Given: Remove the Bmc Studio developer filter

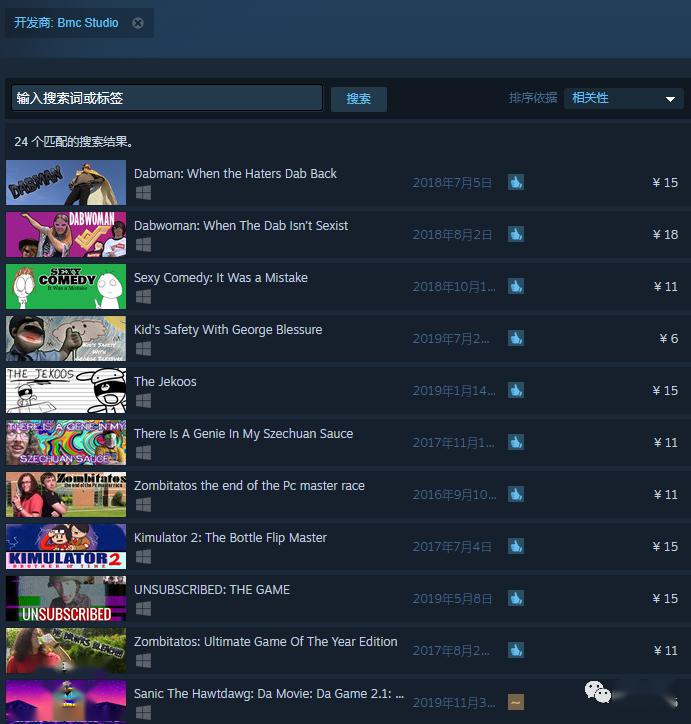Looking at the screenshot, I should coord(138,23).
